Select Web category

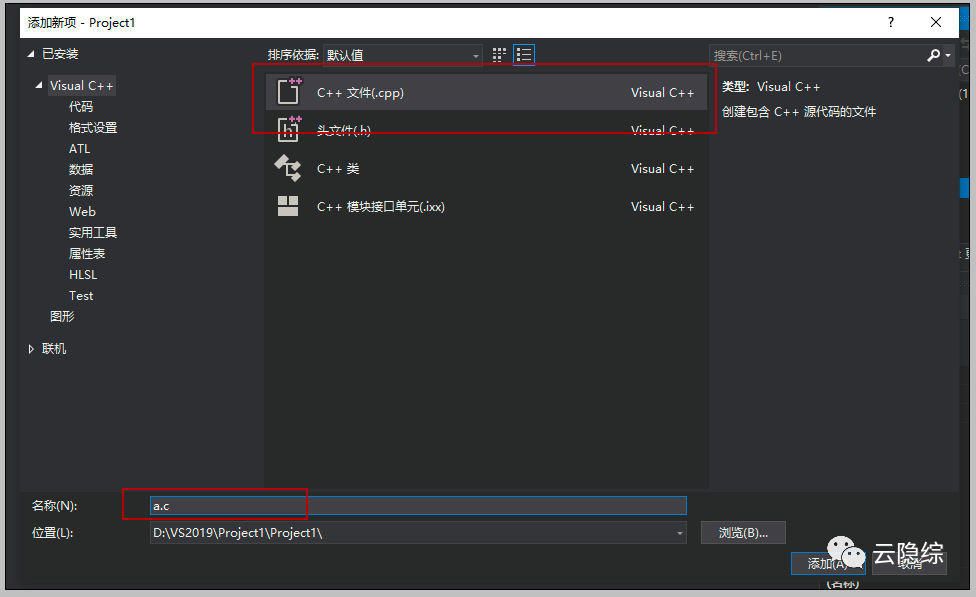point(82,212)
